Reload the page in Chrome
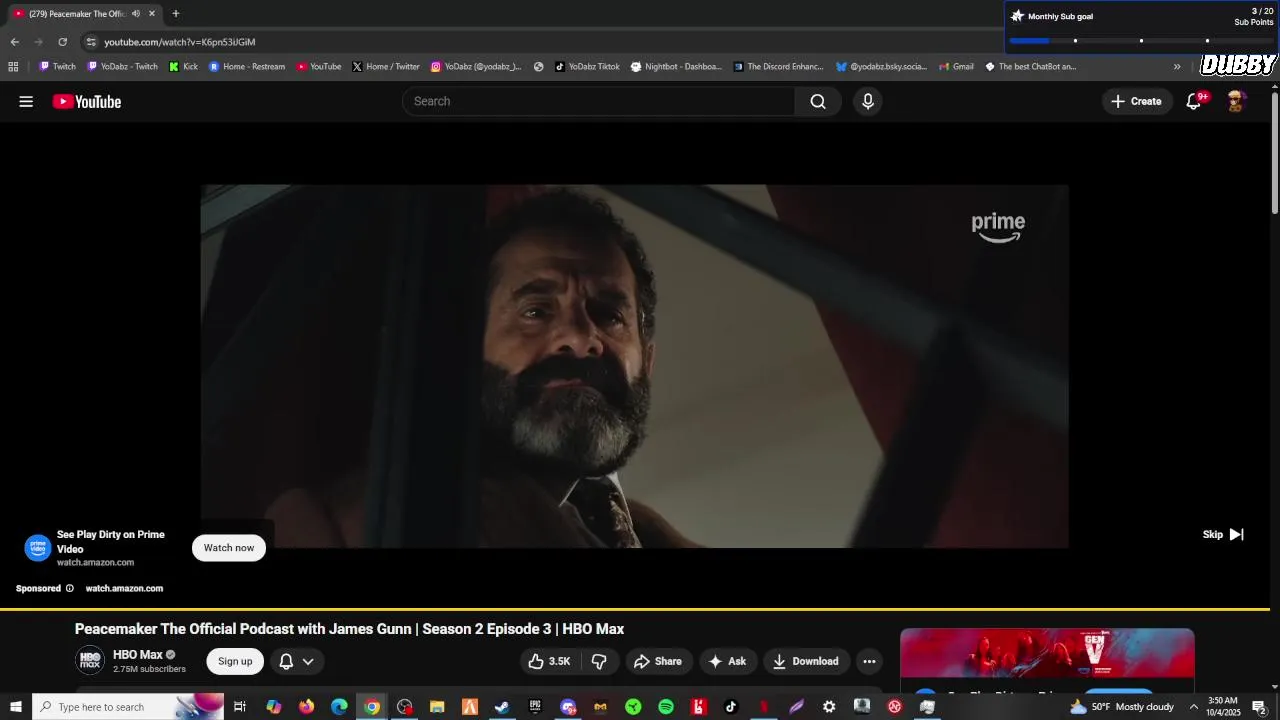 (62, 42)
